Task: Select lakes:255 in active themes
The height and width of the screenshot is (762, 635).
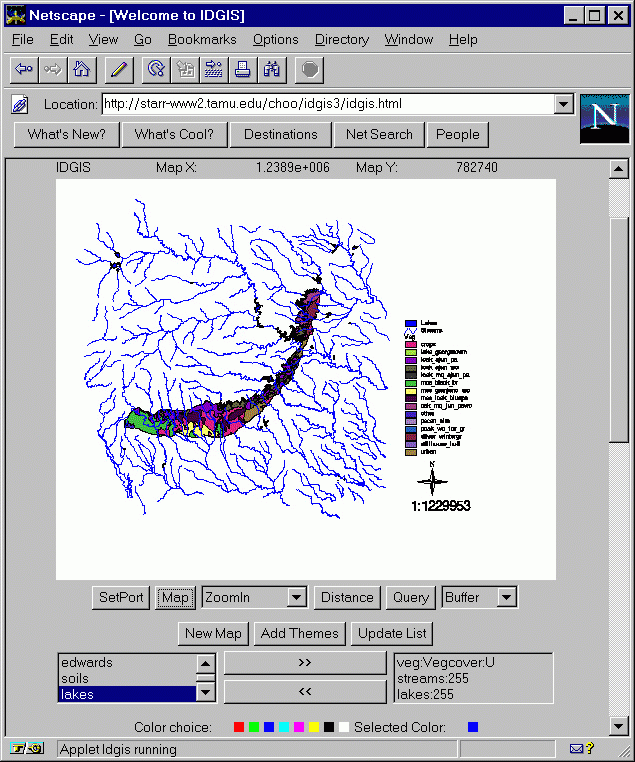Action: [x=473, y=694]
